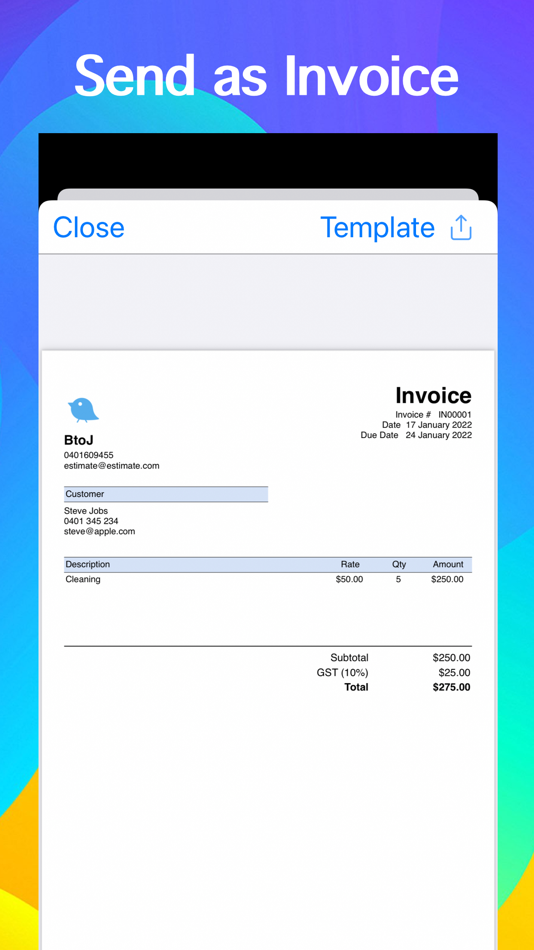
Task: Select the Invoice heading text
Action: coord(433,396)
